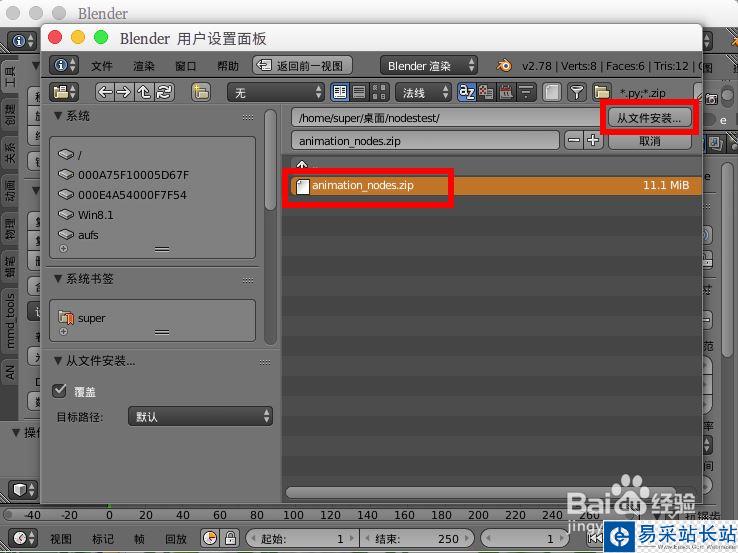
Task: Toggle folder filter icon
Action: coord(601,92)
